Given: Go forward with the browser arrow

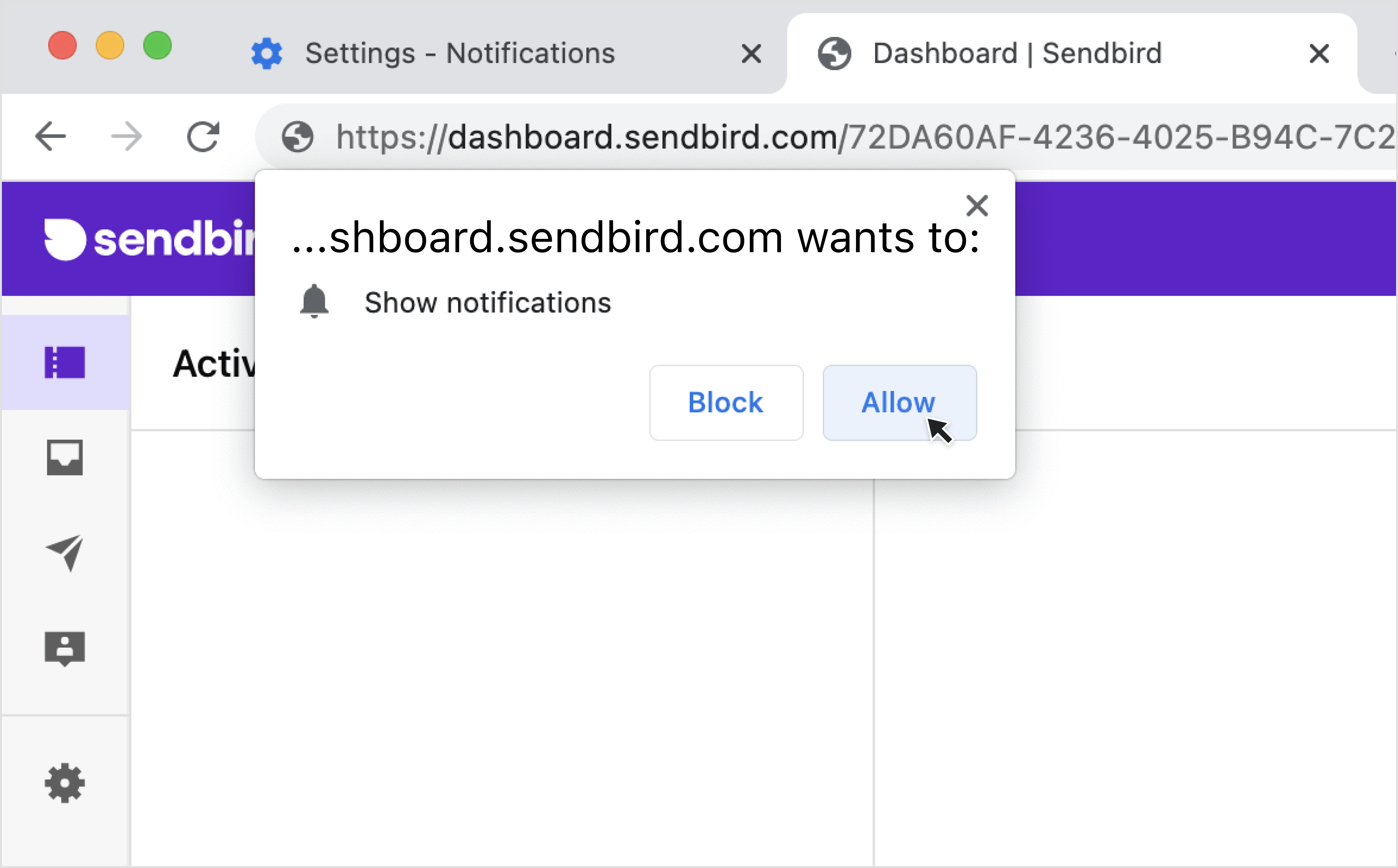Looking at the screenshot, I should tap(126, 137).
